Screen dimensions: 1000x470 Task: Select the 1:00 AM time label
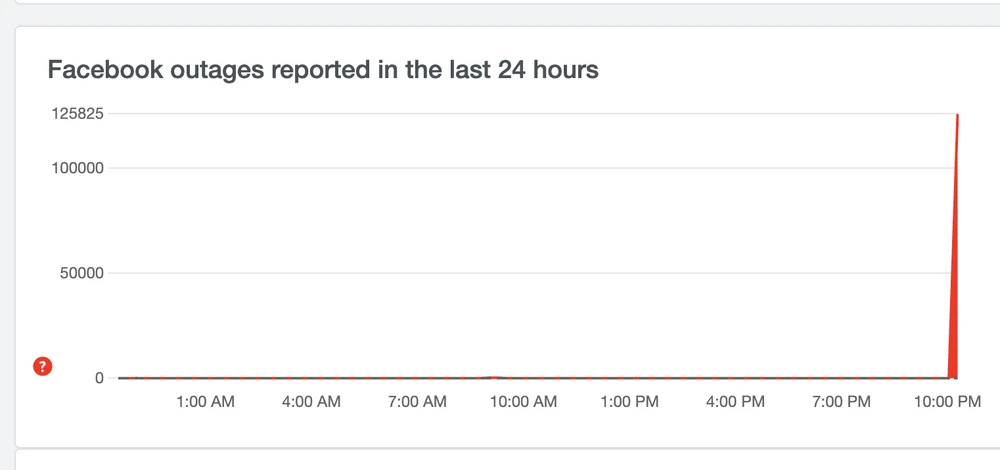coord(205,402)
